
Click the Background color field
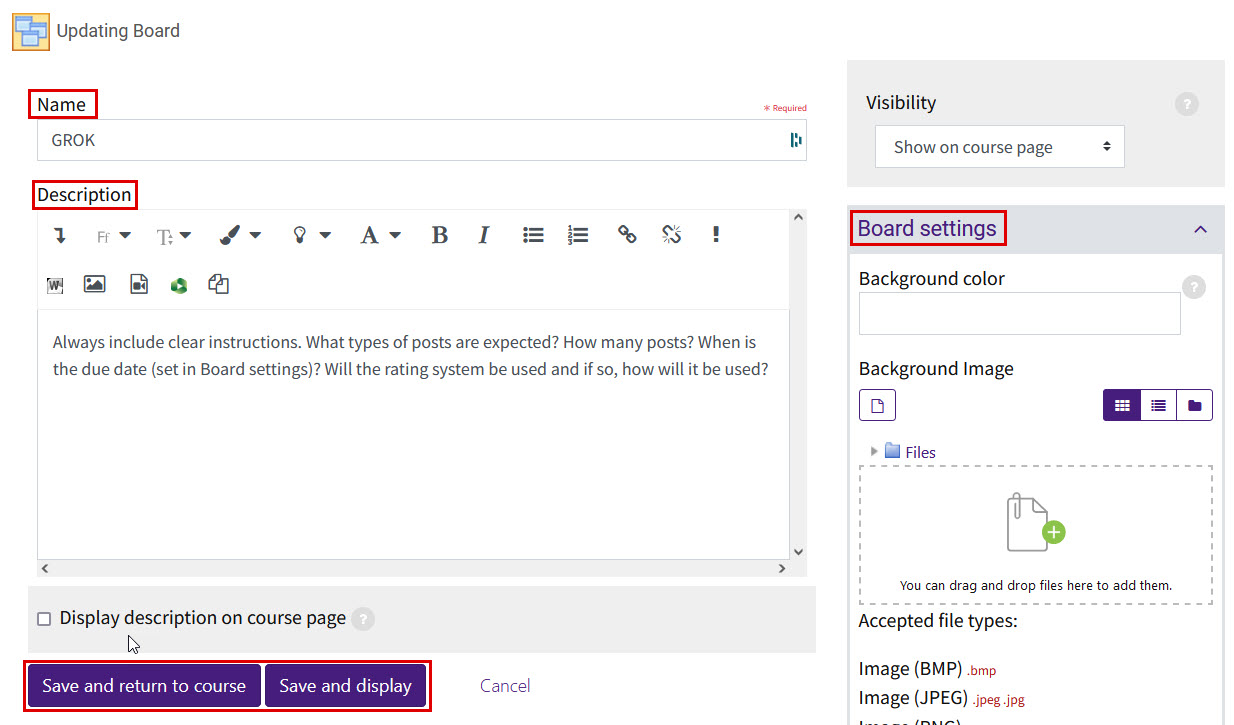pos(1018,313)
